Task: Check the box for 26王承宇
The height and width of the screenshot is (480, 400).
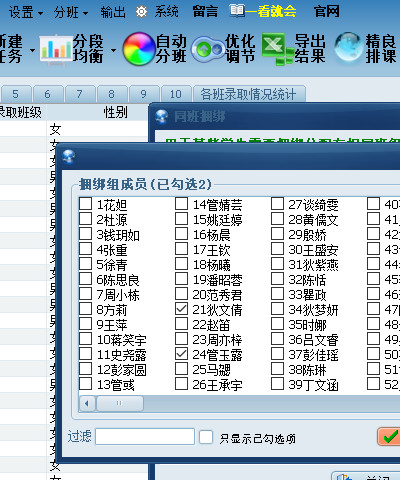Action: pyautogui.click(x=181, y=384)
